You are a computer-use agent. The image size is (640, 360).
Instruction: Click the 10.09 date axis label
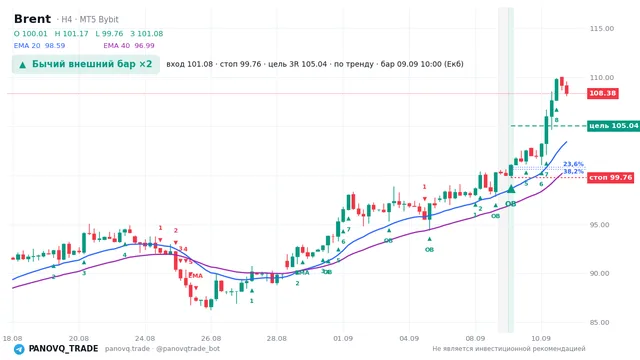click(x=541, y=338)
